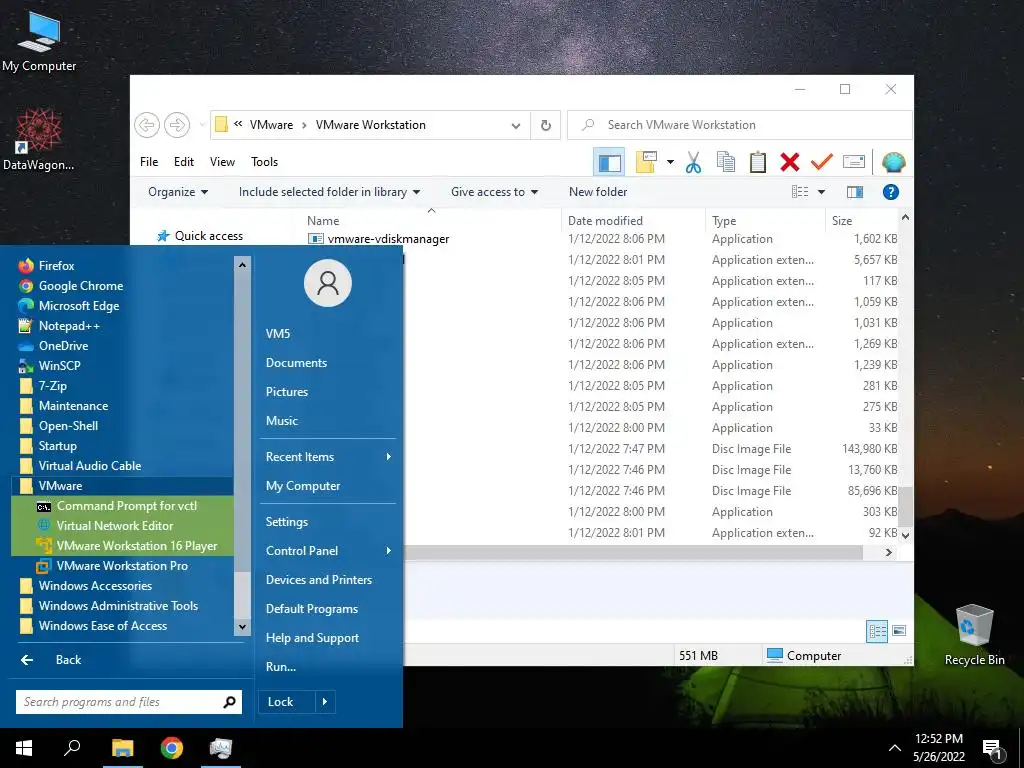
Task: Open the change view dropdown arrow
Action: click(822, 192)
